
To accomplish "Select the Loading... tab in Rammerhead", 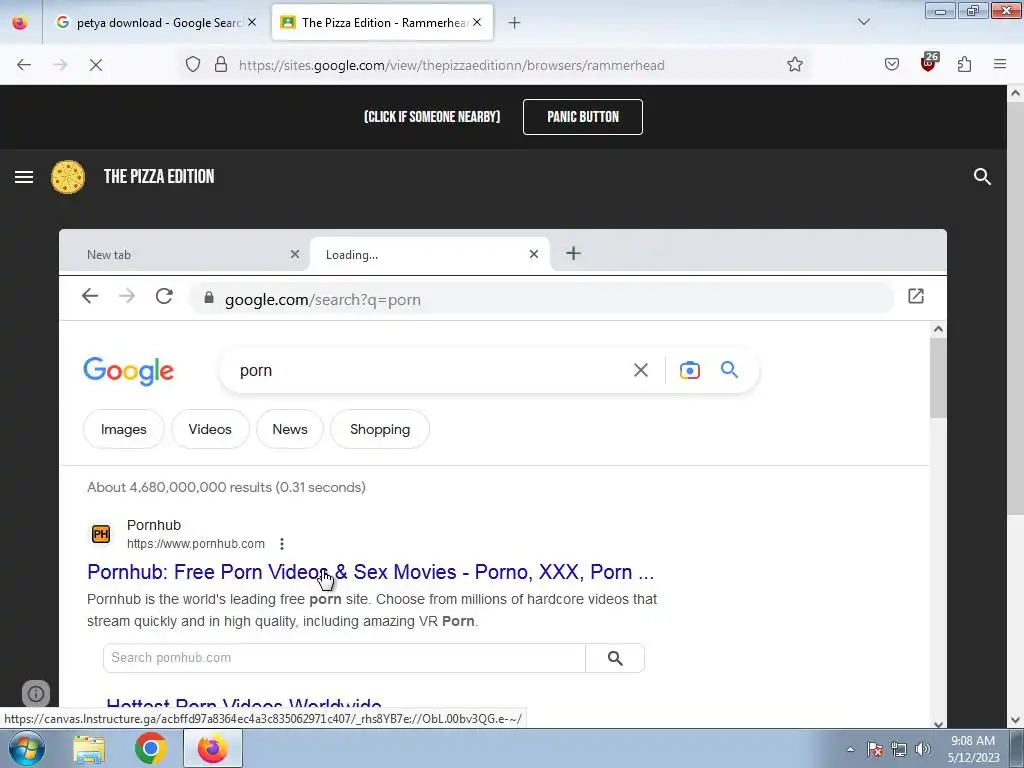I will point(429,255).
